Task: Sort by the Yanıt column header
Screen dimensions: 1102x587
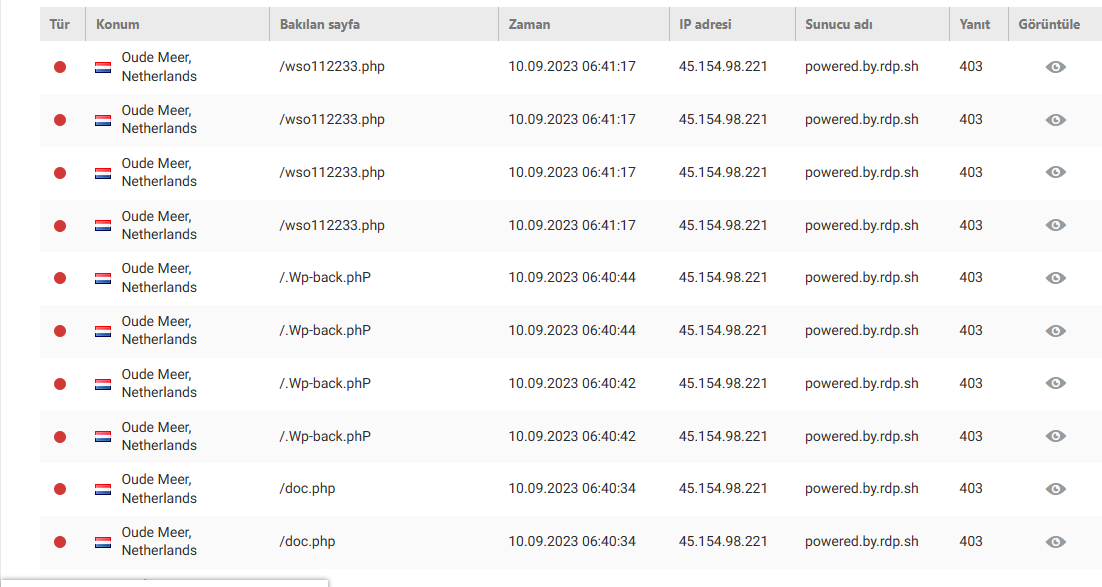Action: pyautogui.click(x=974, y=25)
